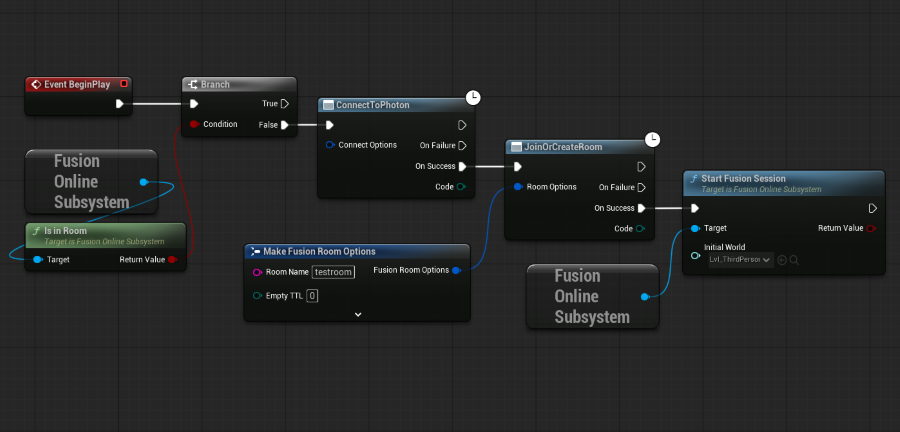Viewport: 900px width, 432px height.
Task: Select the Event BeginPlay node title
Action: 77,84
